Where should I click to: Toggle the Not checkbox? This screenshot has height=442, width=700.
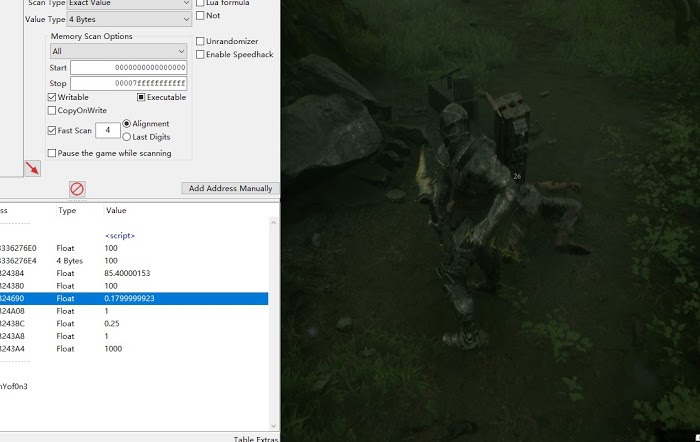[200, 16]
